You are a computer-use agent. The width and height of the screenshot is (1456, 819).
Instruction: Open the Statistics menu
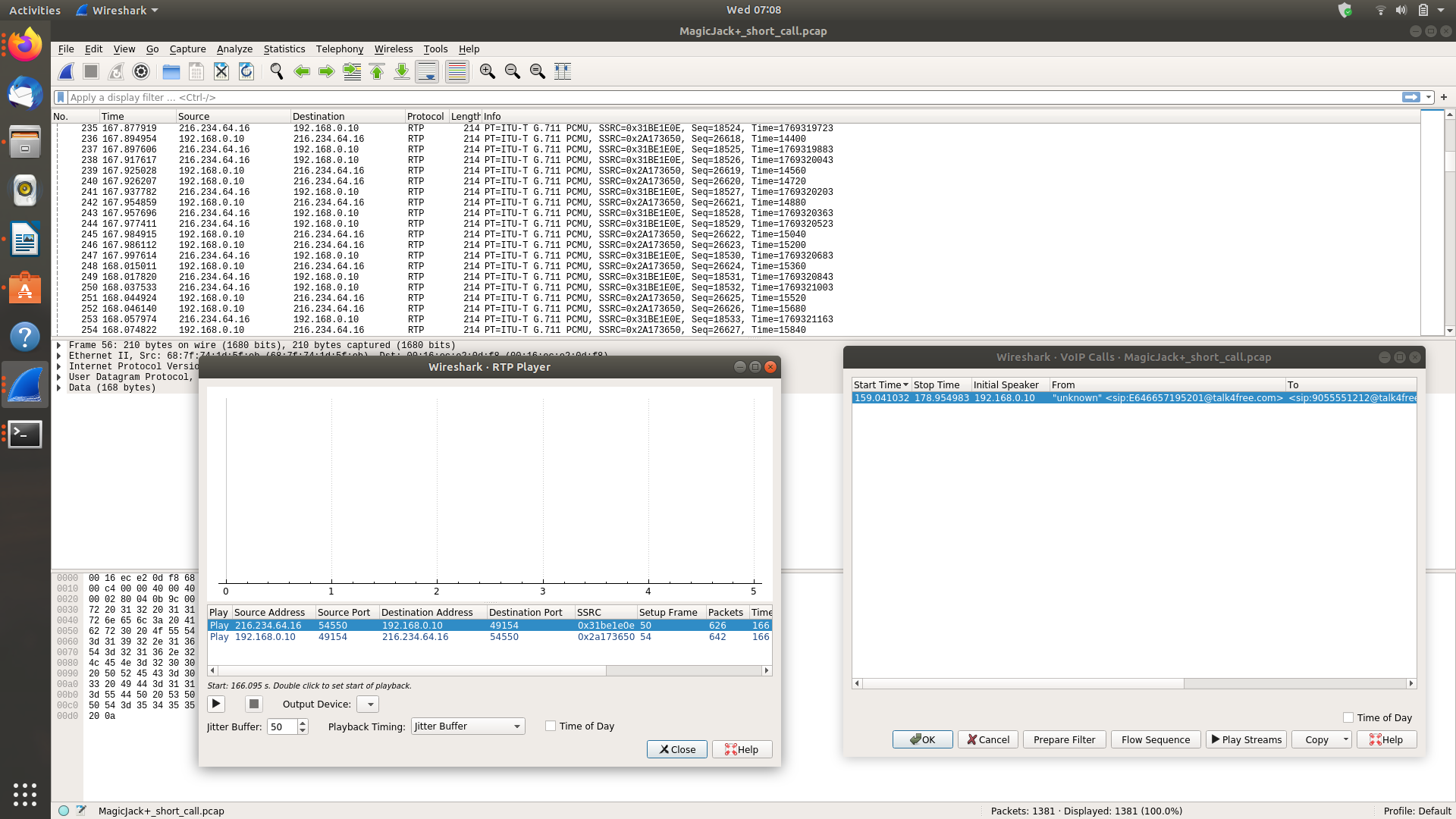pyautogui.click(x=284, y=49)
